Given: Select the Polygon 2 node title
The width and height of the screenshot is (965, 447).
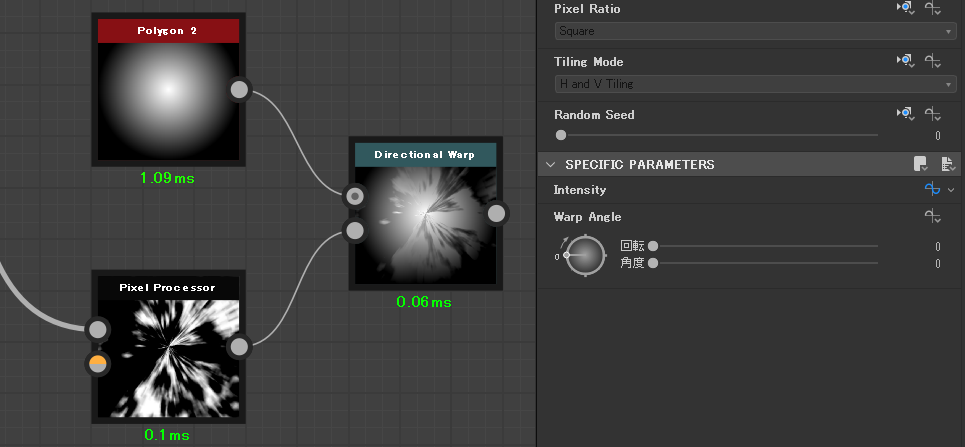Looking at the screenshot, I should [168, 31].
